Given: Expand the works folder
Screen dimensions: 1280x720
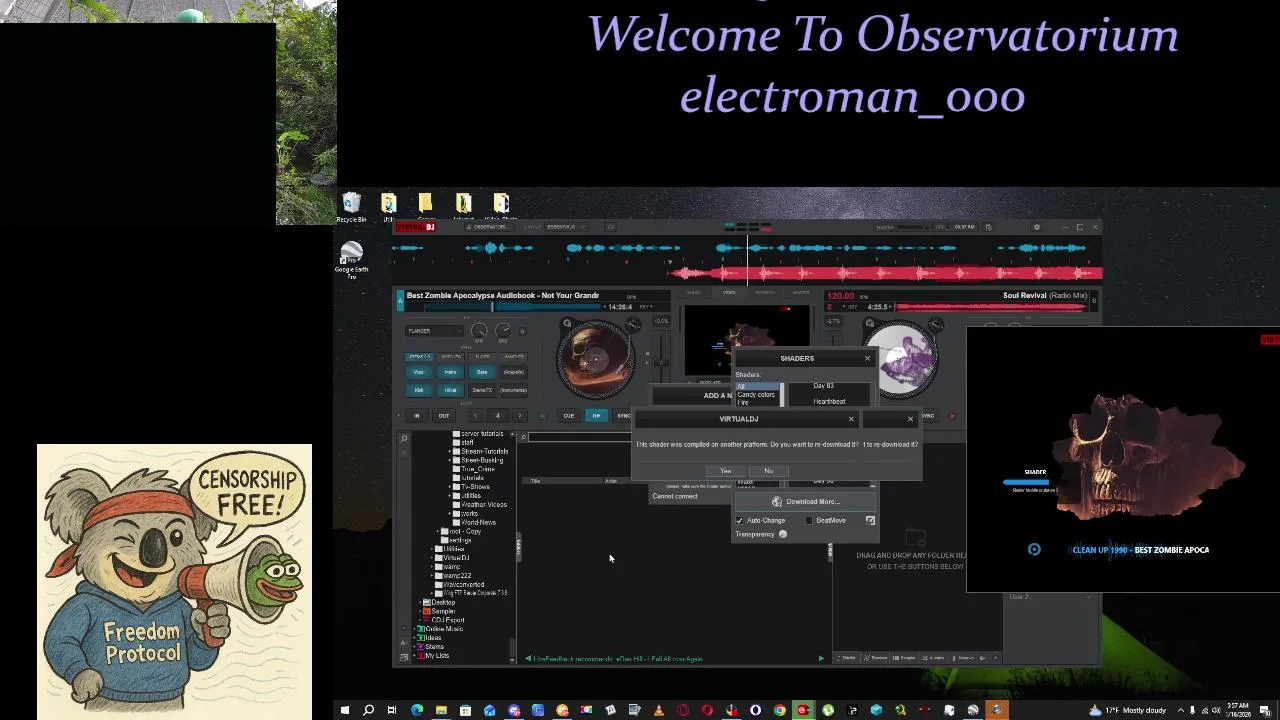Looking at the screenshot, I should click(449, 513).
